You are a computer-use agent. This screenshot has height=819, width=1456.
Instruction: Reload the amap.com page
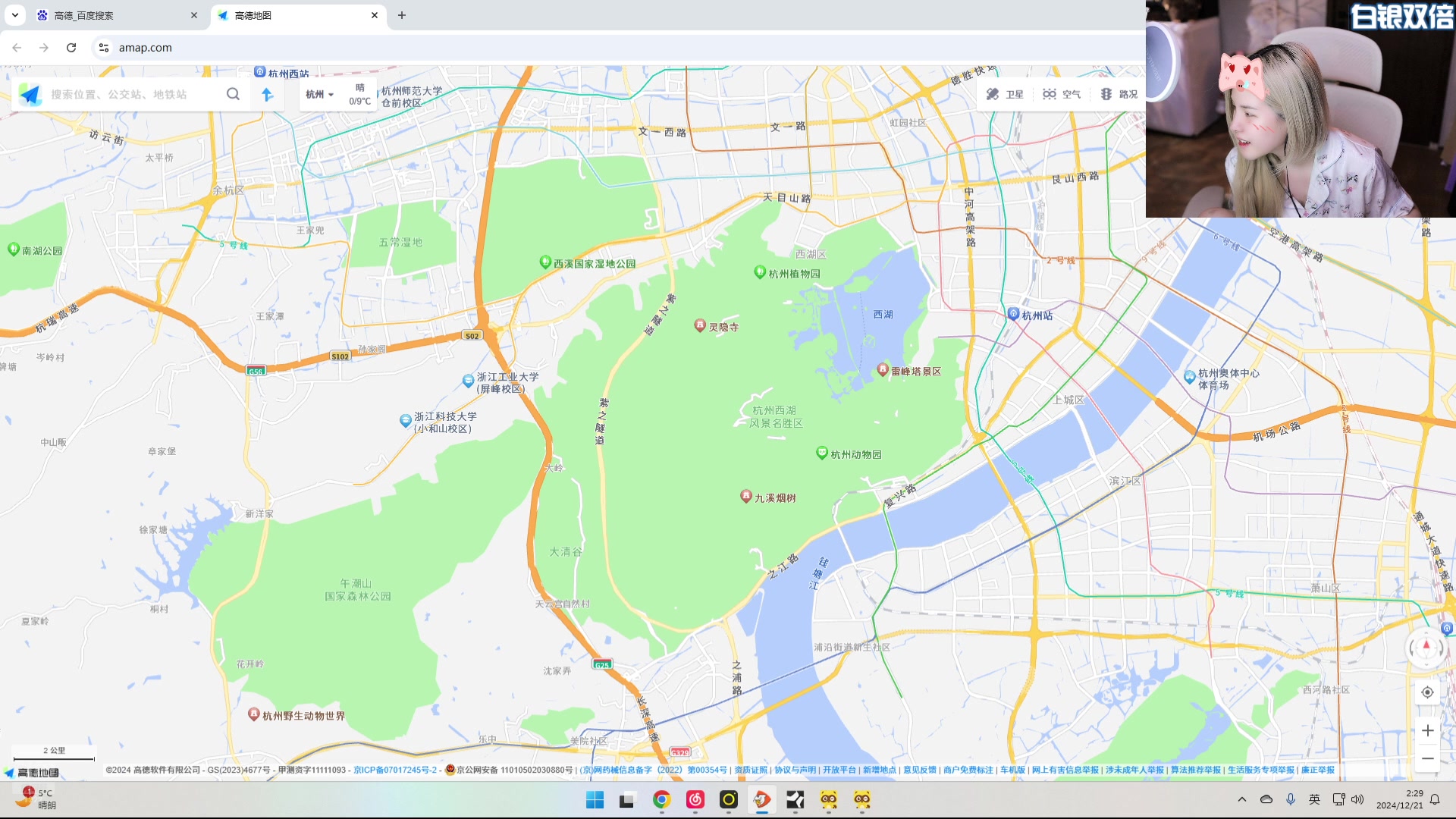tap(71, 47)
